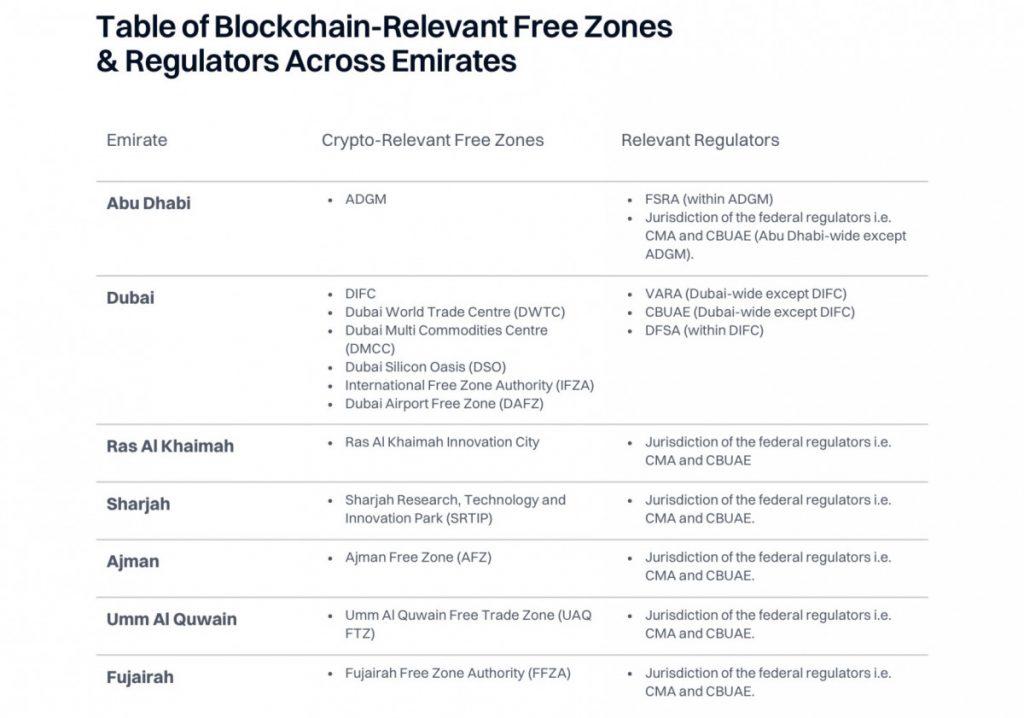Click the DIFC free zone entry

pyautogui.click(x=360, y=294)
